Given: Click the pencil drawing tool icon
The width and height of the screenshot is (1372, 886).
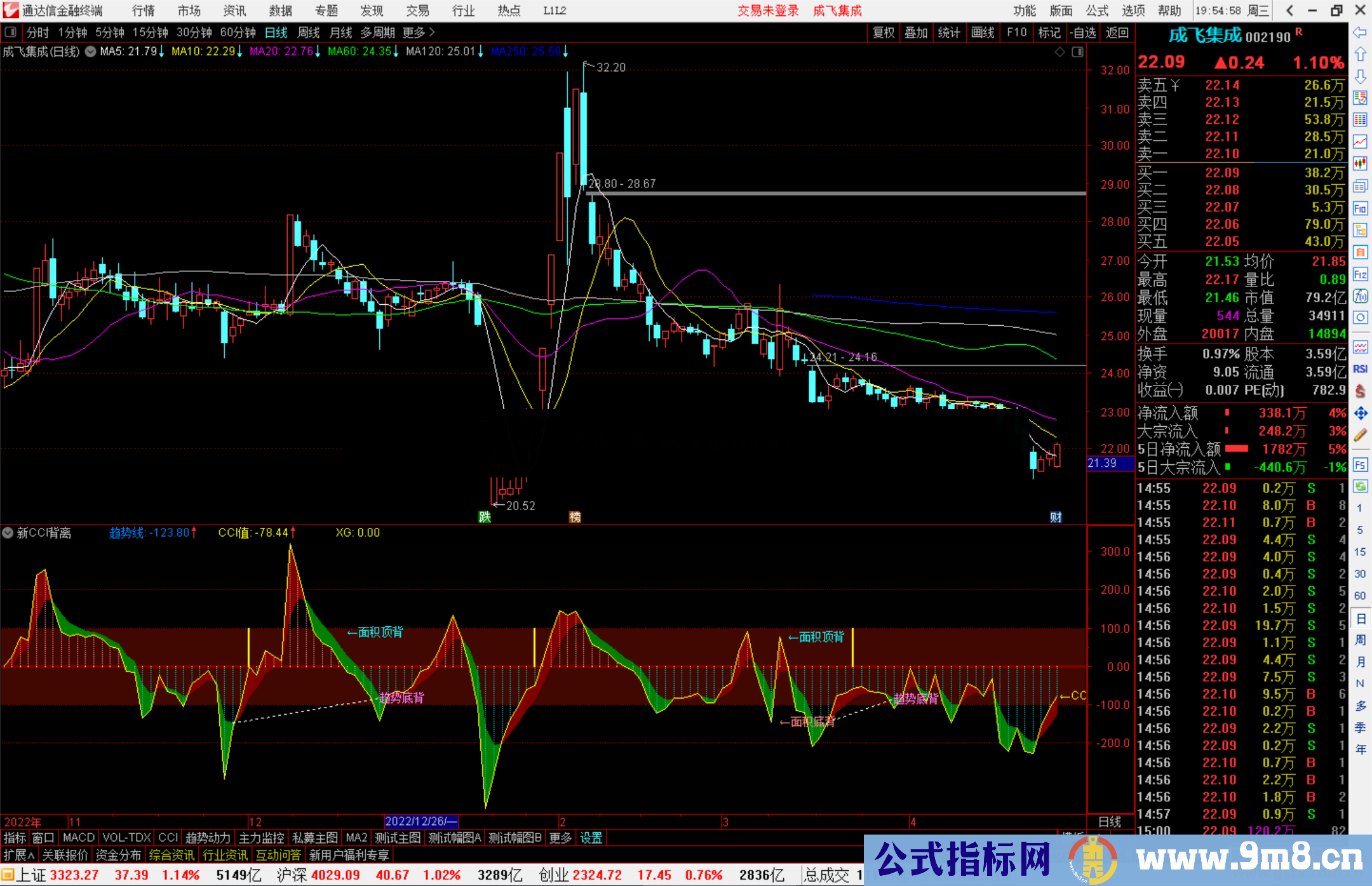Looking at the screenshot, I should [1360, 435].
